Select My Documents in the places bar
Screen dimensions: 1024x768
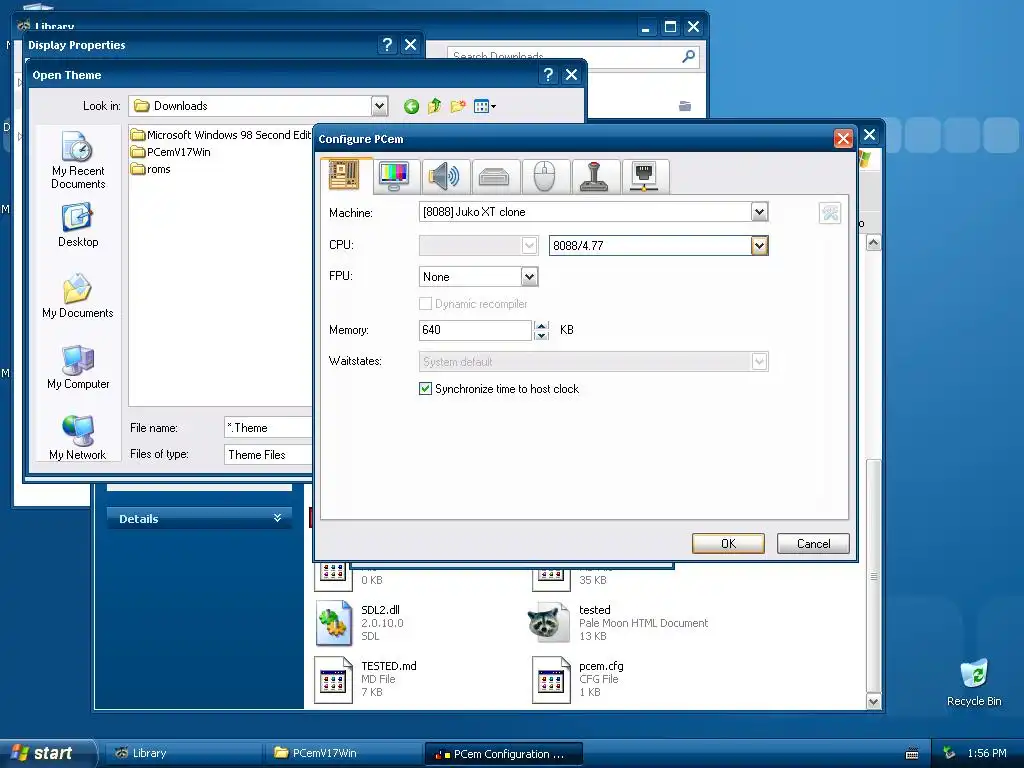78,296
